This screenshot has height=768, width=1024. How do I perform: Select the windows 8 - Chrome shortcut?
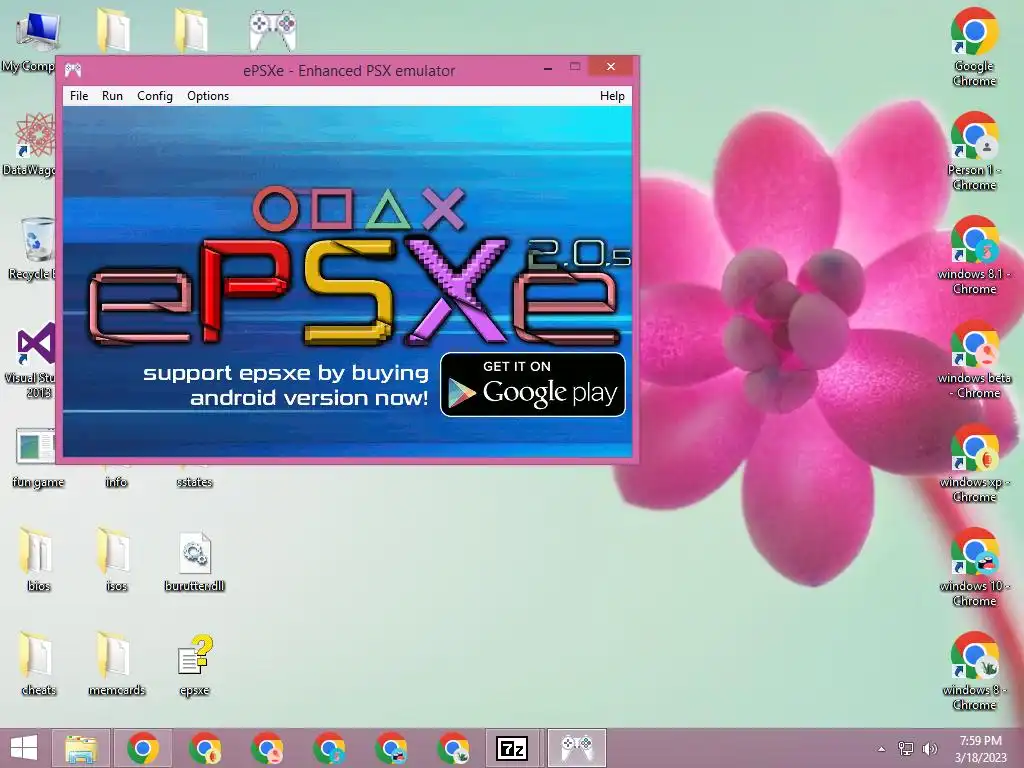click(x=974, y=671)
